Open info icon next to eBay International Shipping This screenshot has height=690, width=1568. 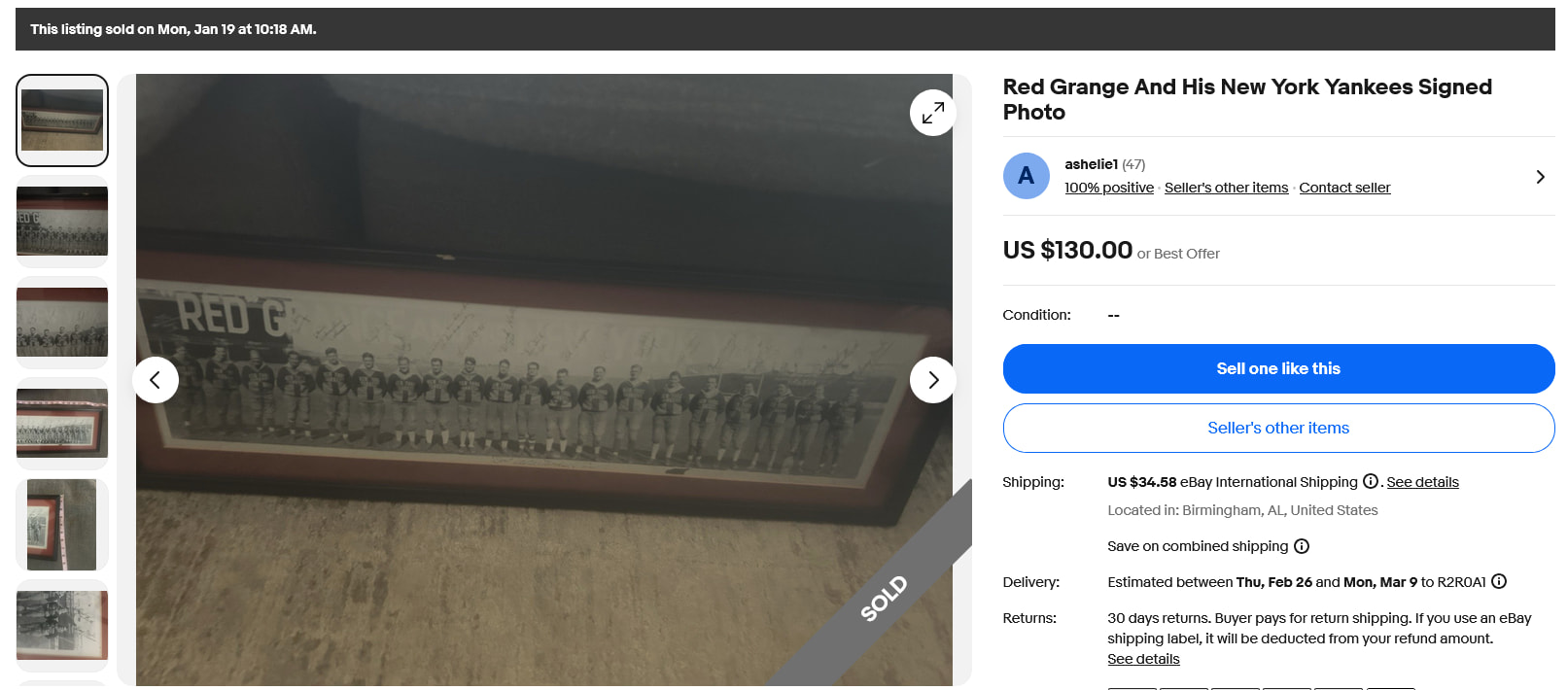tap(1371, 481)
